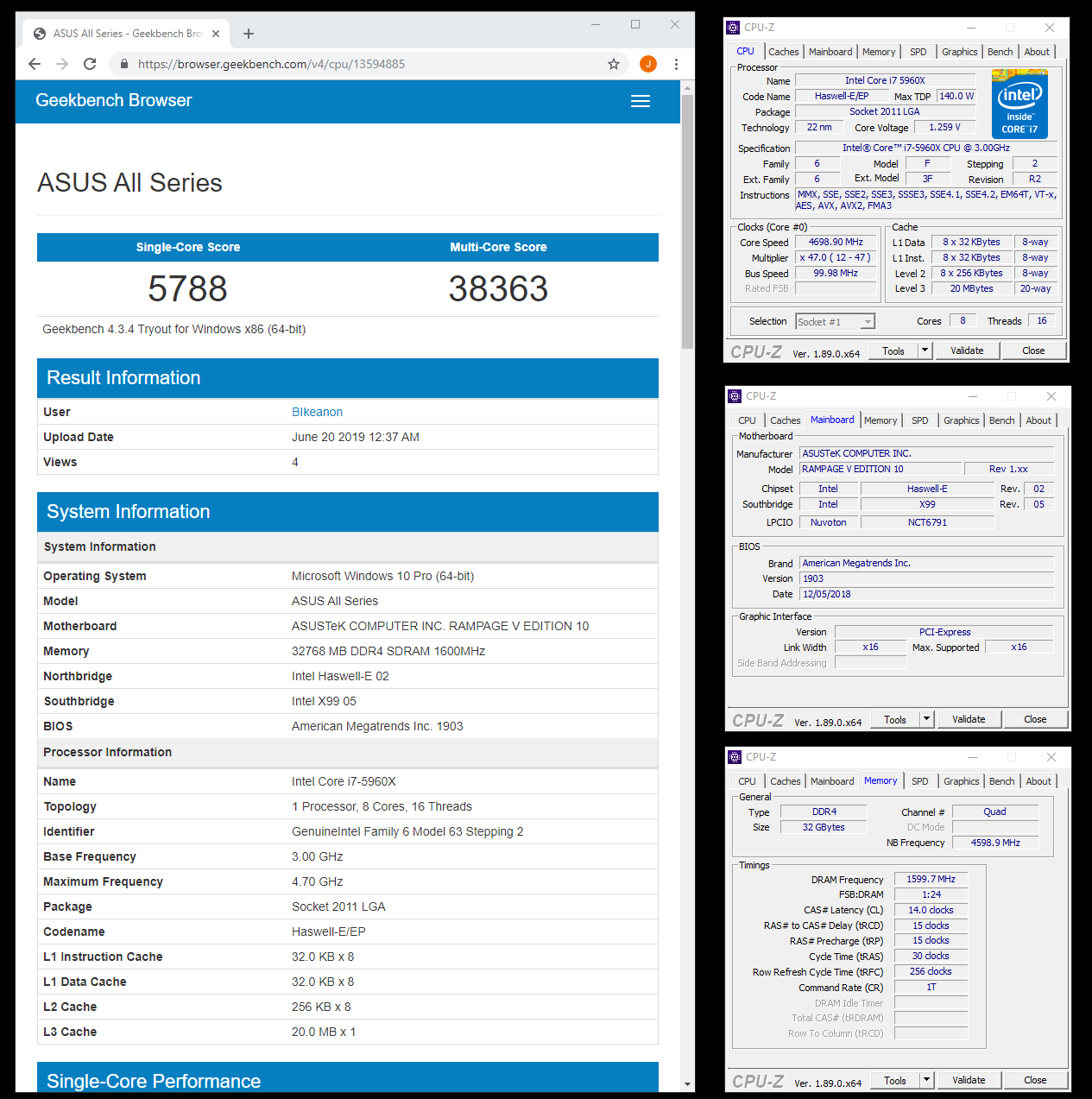The image size is (1092, 1099).
Task: Click the Multiplier value x 47.0
Action: tap(836, 258)
